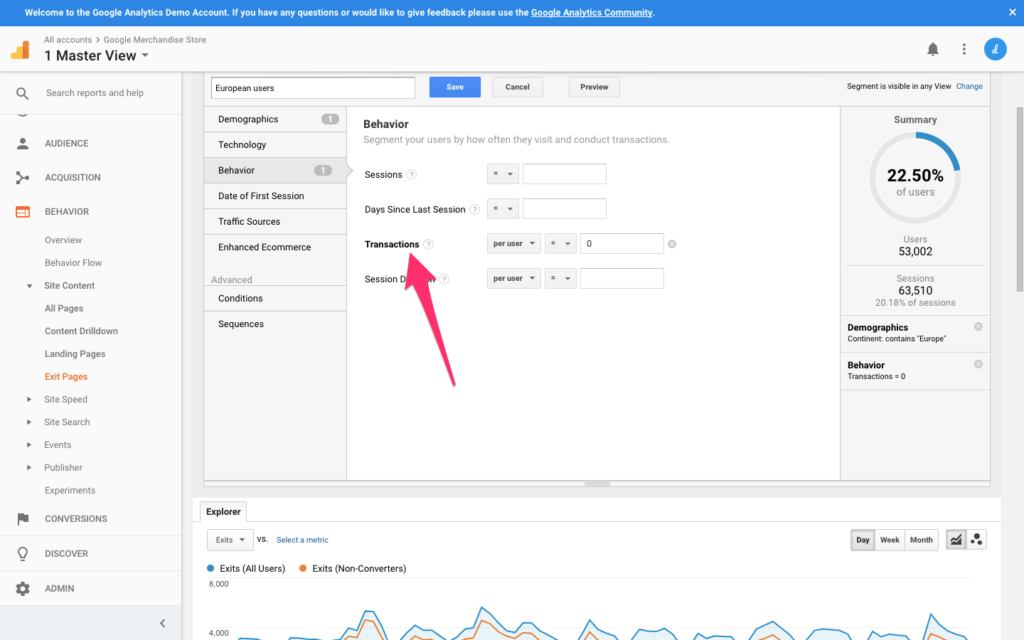Click the help icon next to Transactions
Image resolution: width=1024 pixels, height=640 pixels.
pos(429,244)
